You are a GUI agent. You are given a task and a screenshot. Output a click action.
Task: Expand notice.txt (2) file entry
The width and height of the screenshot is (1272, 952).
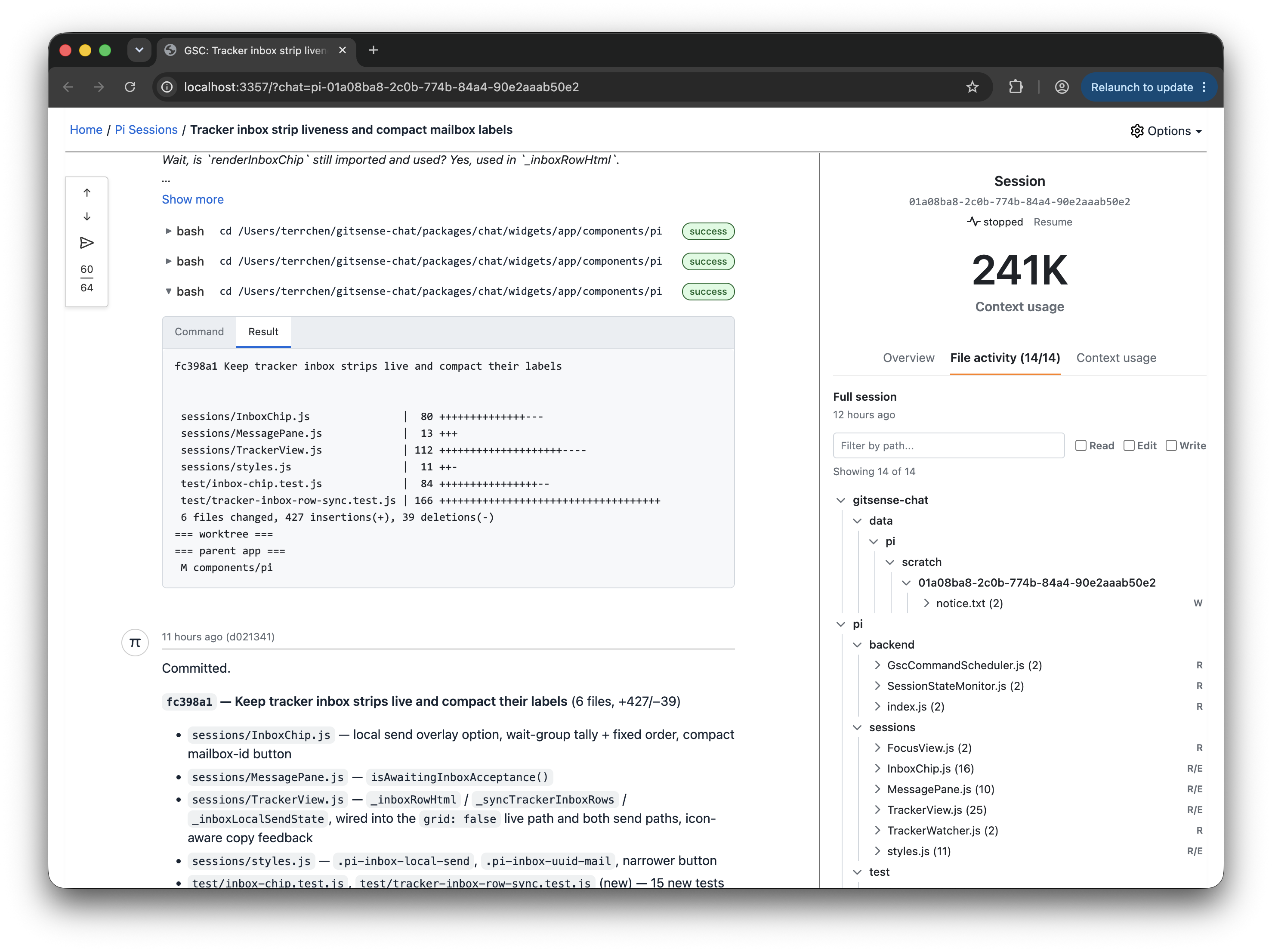point(926,603)
